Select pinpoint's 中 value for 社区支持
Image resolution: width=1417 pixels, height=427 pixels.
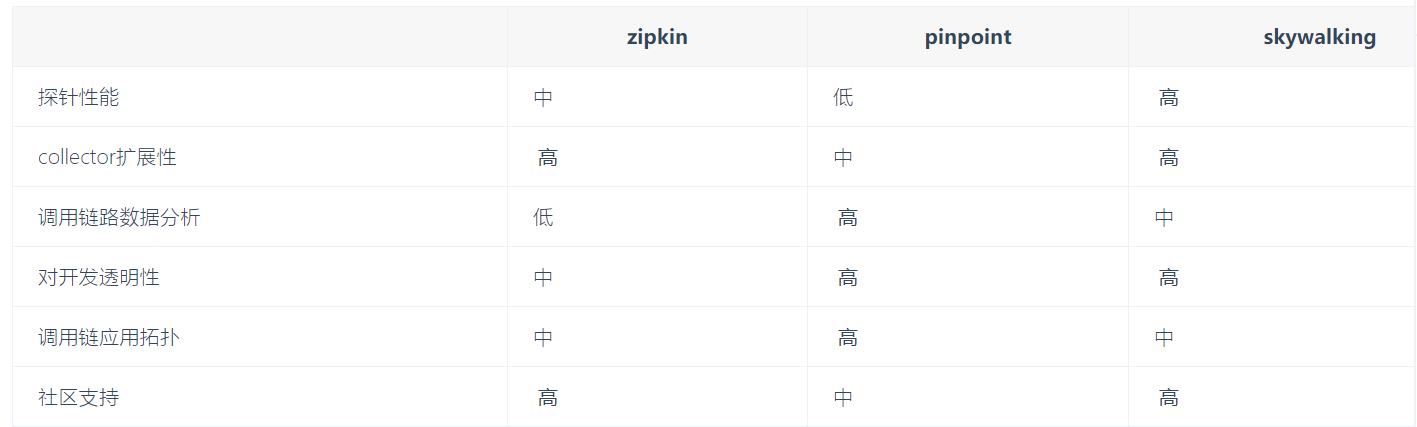tap(843, 397)
